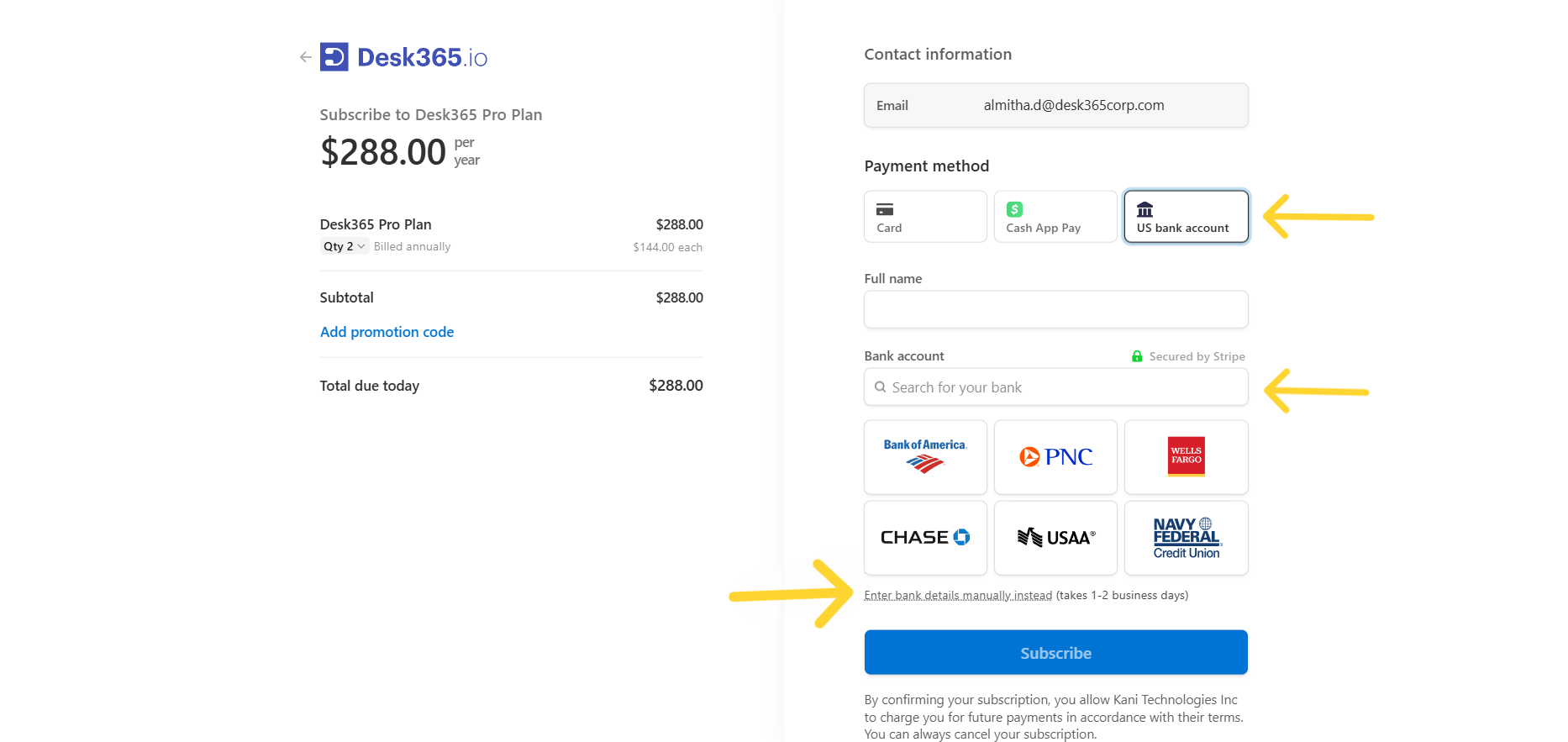This screenshot has height=742, width=1568.
Task: Expand quantity selector chevron for Desk365 Pro Plan
Action: point(360,245)
